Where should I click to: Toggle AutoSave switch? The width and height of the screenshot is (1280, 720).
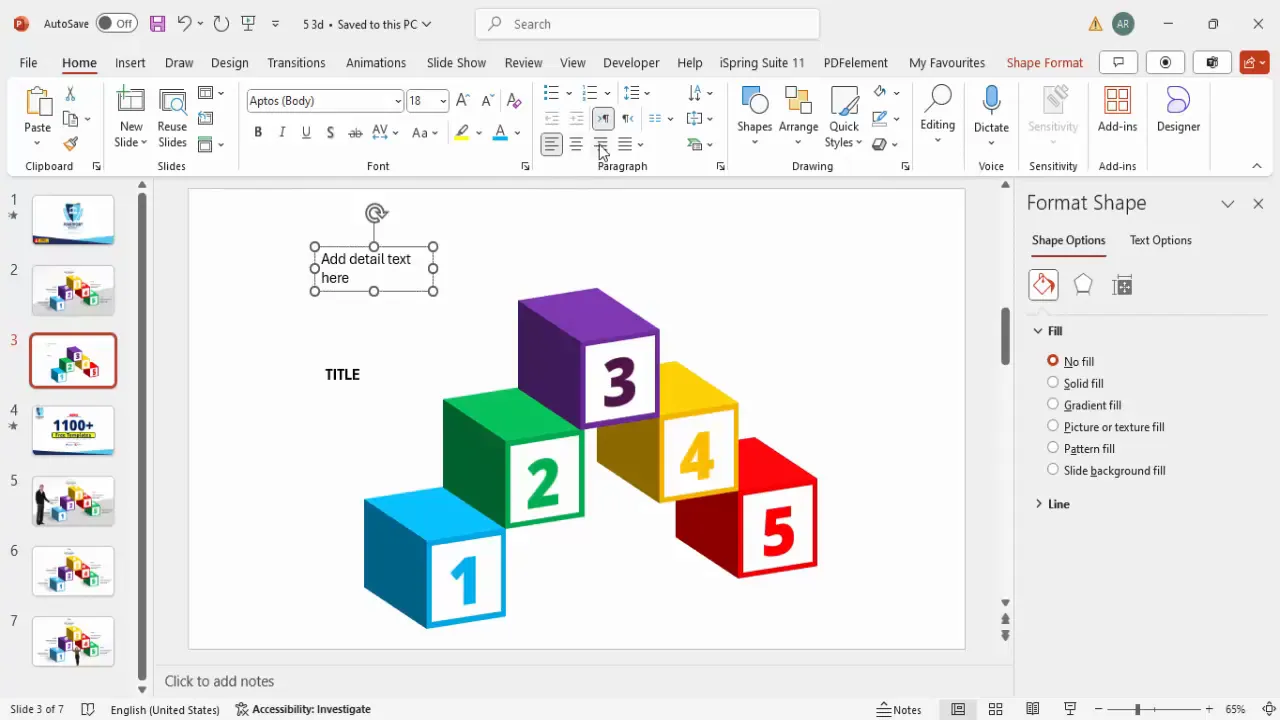point(117,23)
